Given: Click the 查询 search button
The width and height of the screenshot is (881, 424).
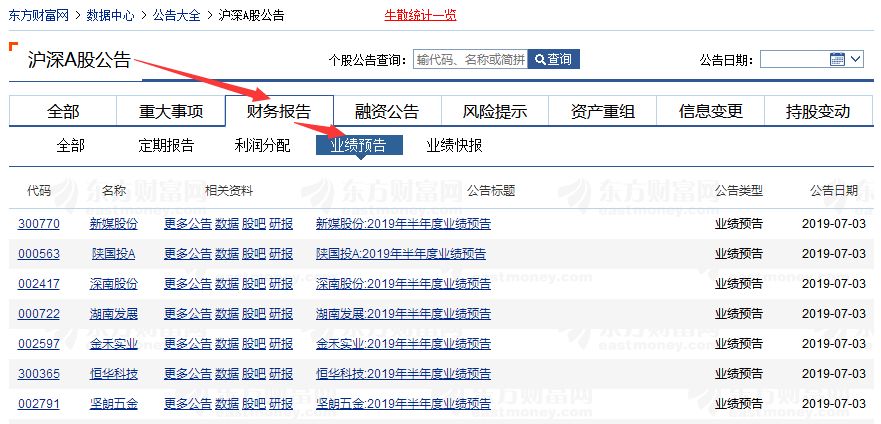Looking at the screenshot, I should 553,60.
